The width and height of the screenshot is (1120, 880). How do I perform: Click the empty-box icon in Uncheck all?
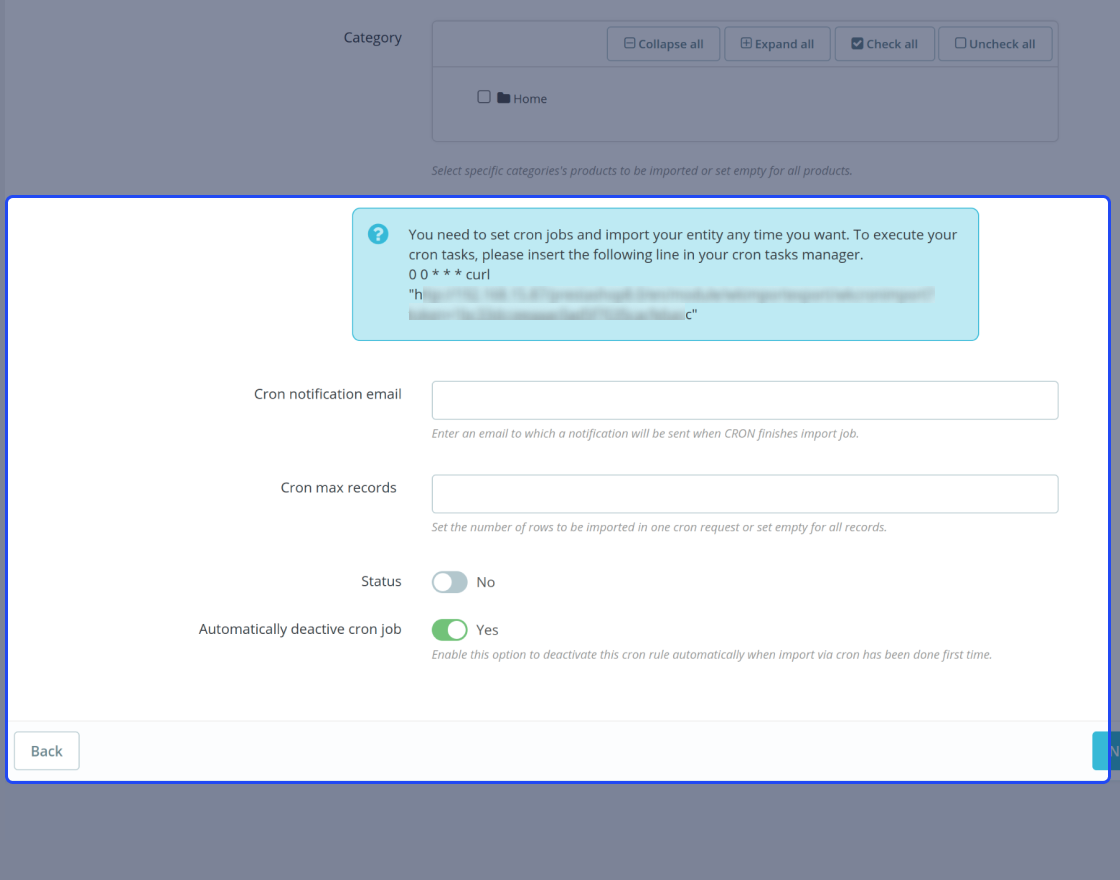coord(961,44)
